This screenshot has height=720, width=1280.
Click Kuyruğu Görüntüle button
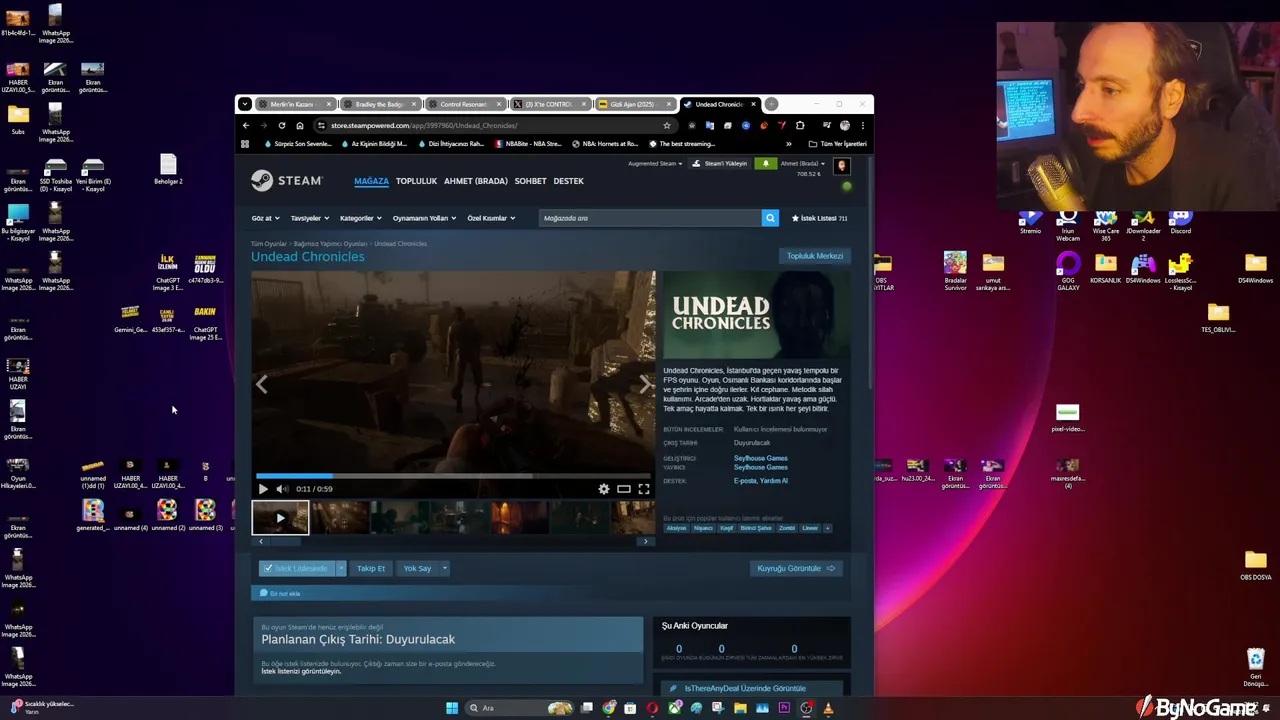[x=796, y=568]
